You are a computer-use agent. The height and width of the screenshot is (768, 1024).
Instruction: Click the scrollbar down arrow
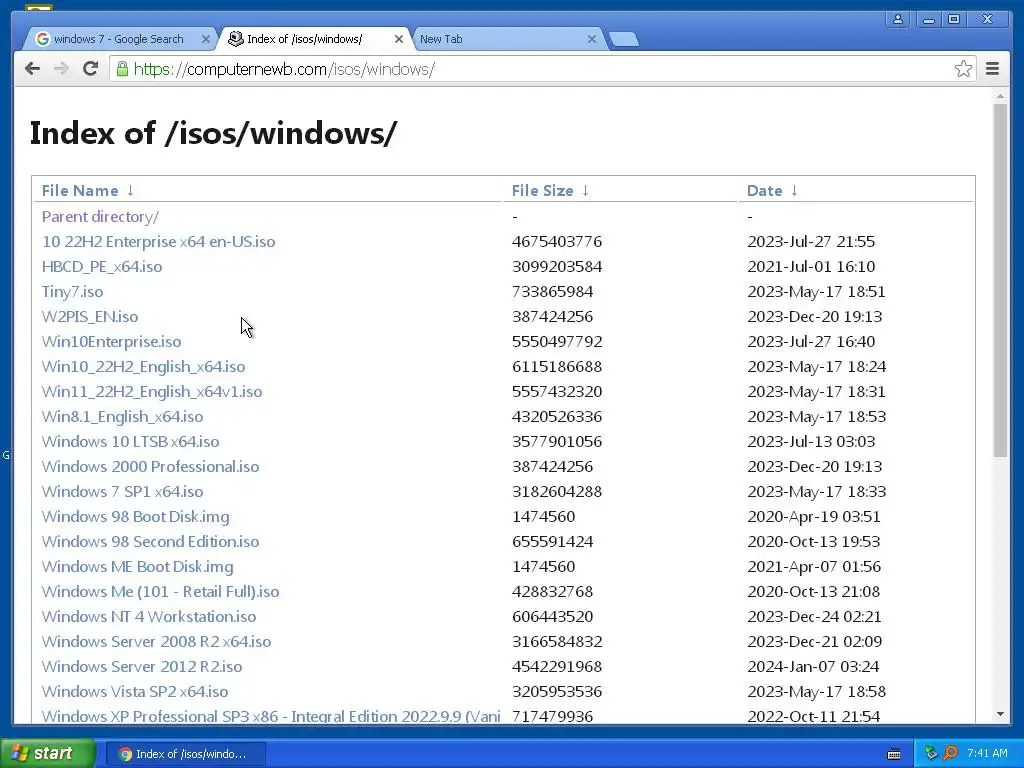(1000, 714)
